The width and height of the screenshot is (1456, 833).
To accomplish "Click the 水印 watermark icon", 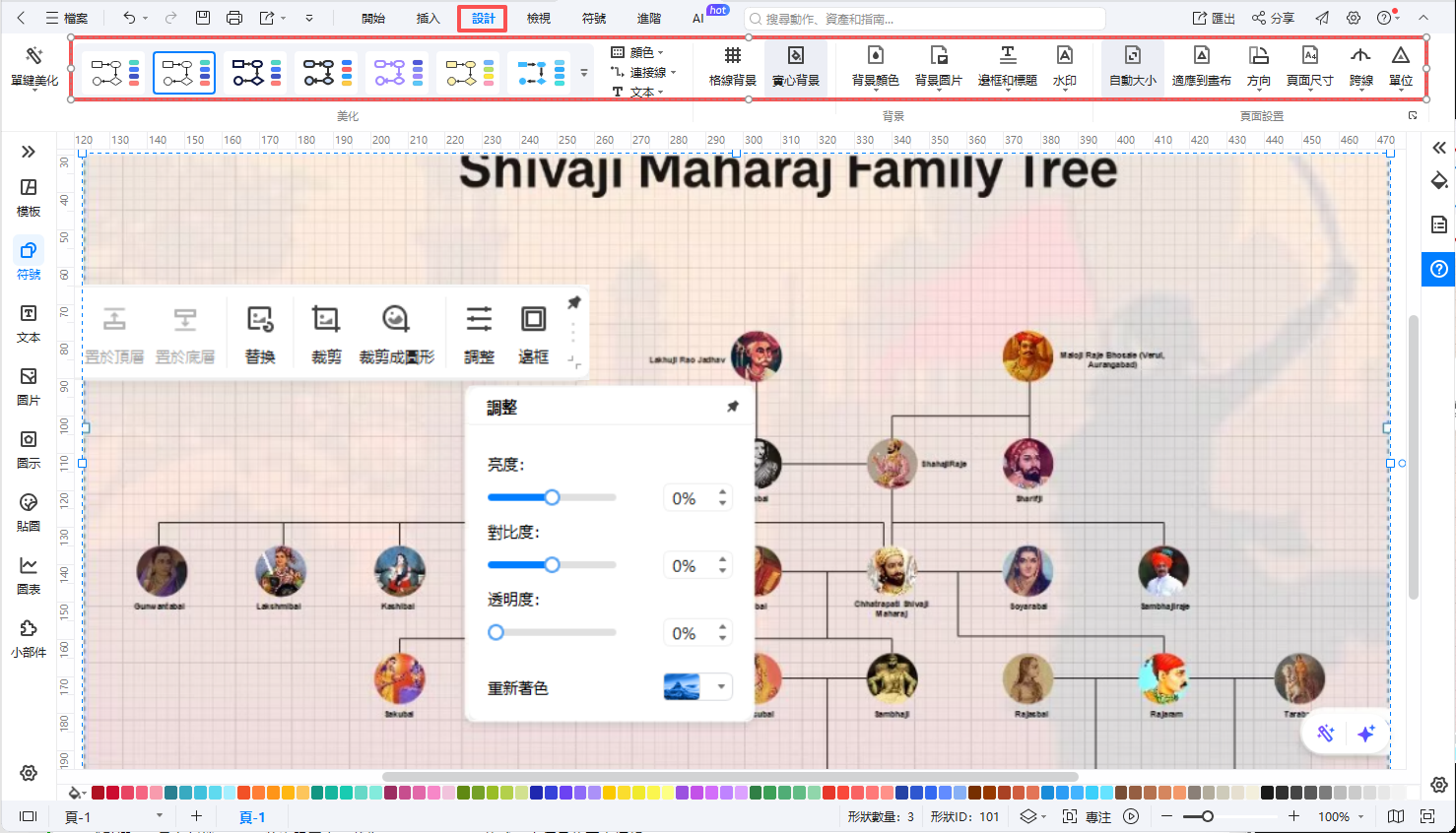I will tap(1064, 65).
